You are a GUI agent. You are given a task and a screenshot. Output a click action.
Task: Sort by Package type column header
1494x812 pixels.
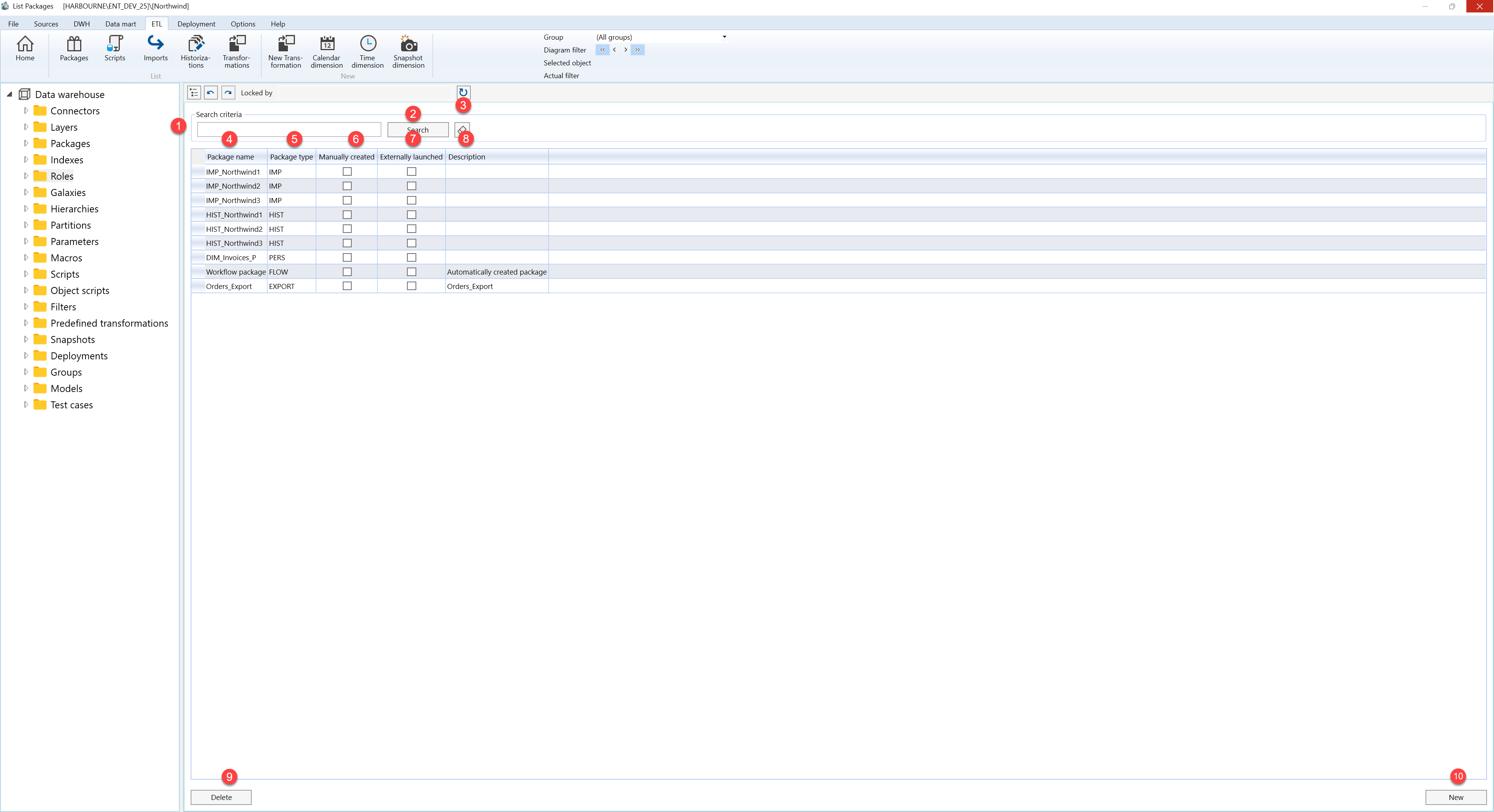click(x=291, y=156)
